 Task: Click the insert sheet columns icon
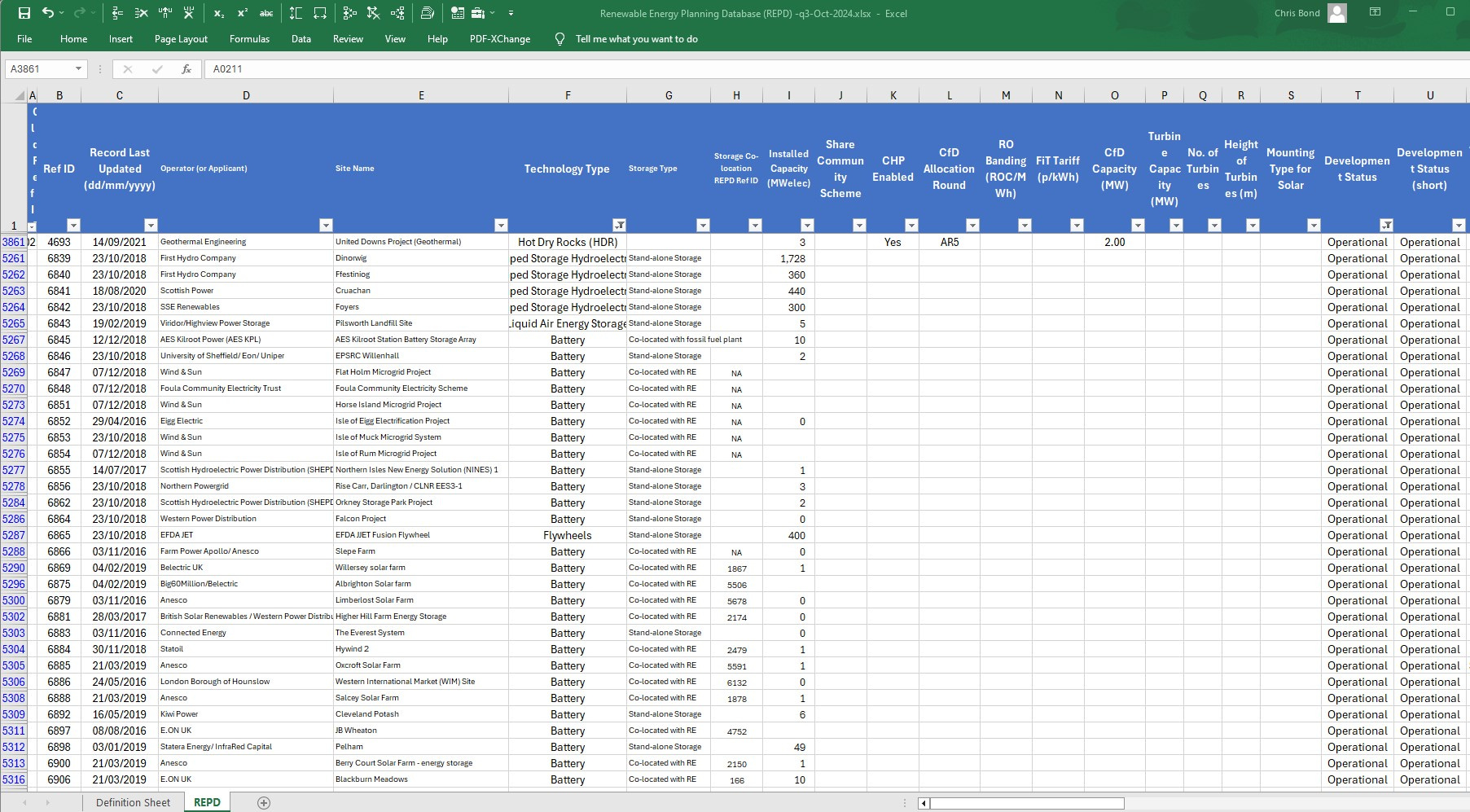(x=165, y=13)
